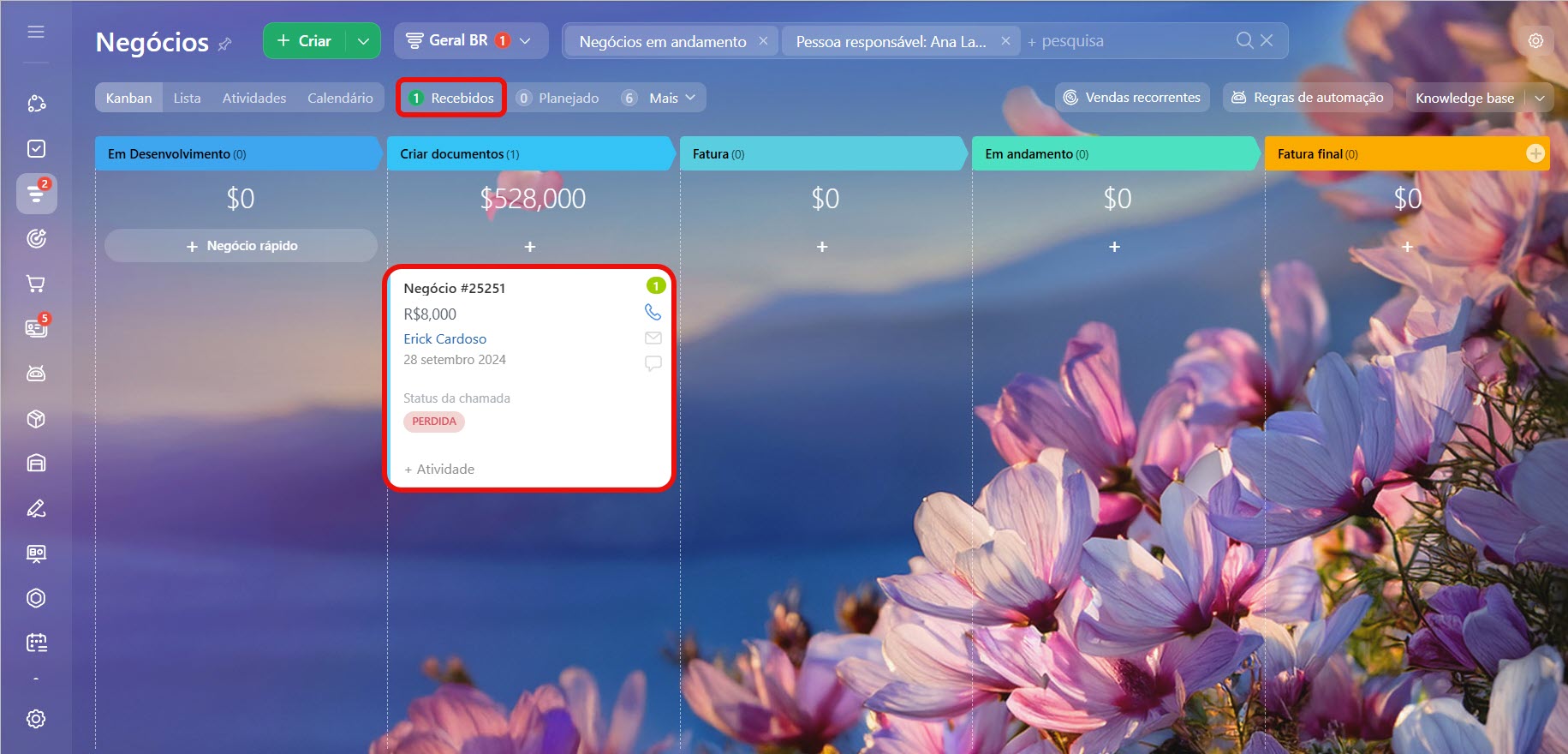Click the Negócio rápido button
The image size is (1568, 754).
coord(241,246)
